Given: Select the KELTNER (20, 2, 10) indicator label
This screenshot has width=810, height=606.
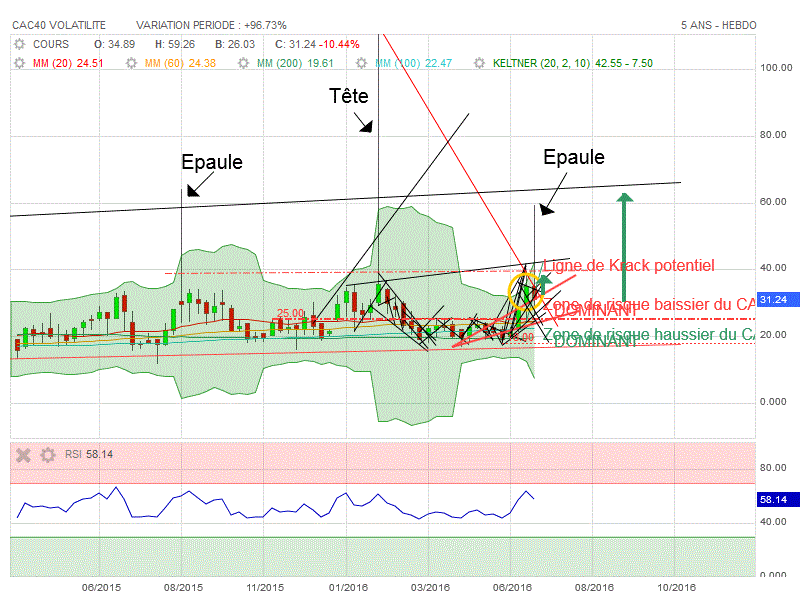Looking at the screenshot, I should (573, 63).
